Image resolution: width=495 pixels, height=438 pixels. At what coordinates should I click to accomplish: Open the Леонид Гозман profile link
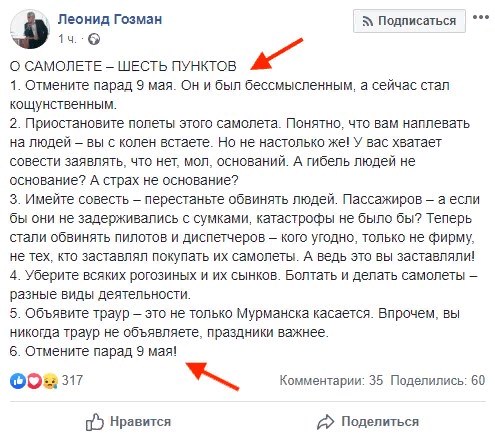pyautogui.click(x=110, y=19)
